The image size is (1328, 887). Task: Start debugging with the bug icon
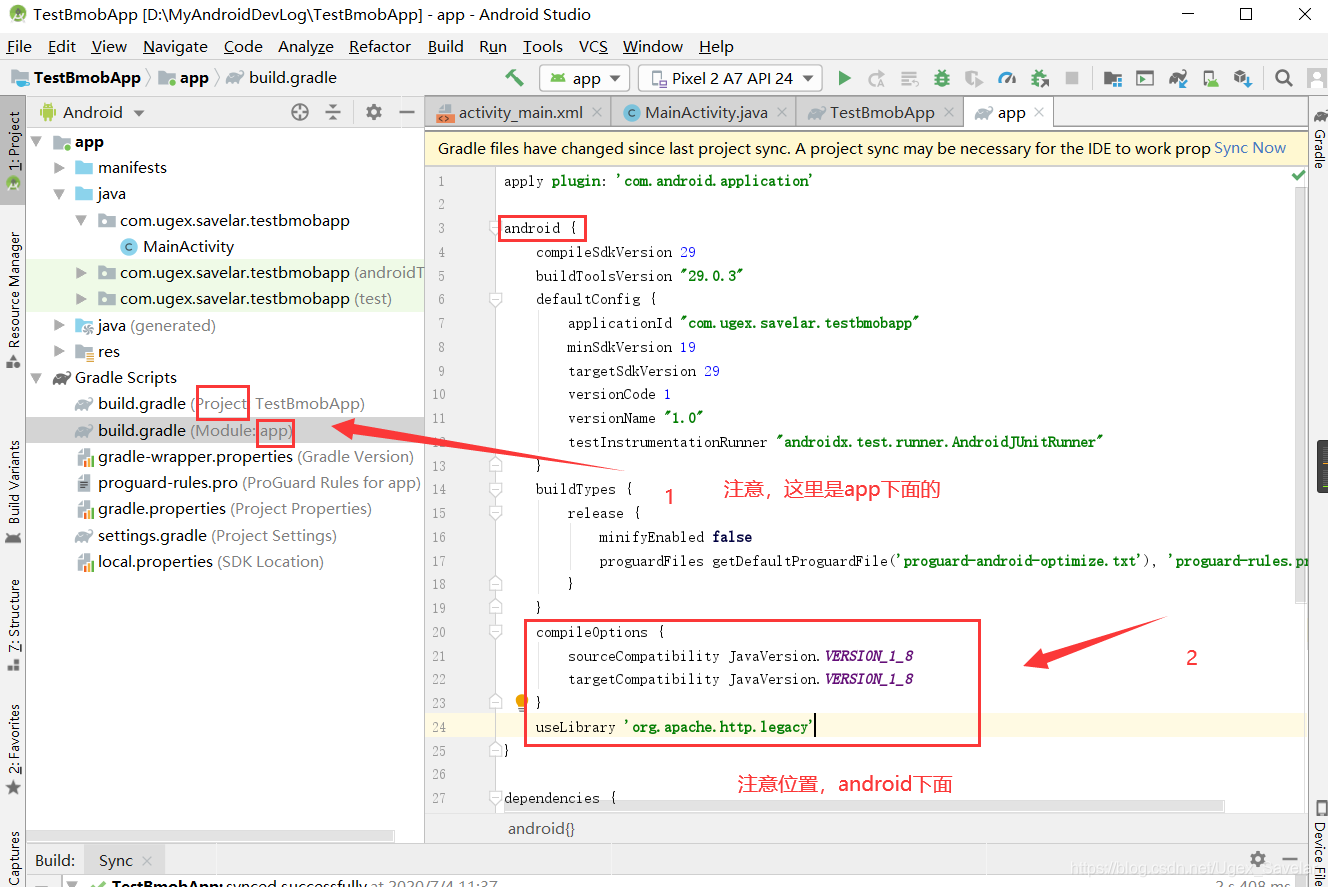pyautogui.click(x=942, y=78)
